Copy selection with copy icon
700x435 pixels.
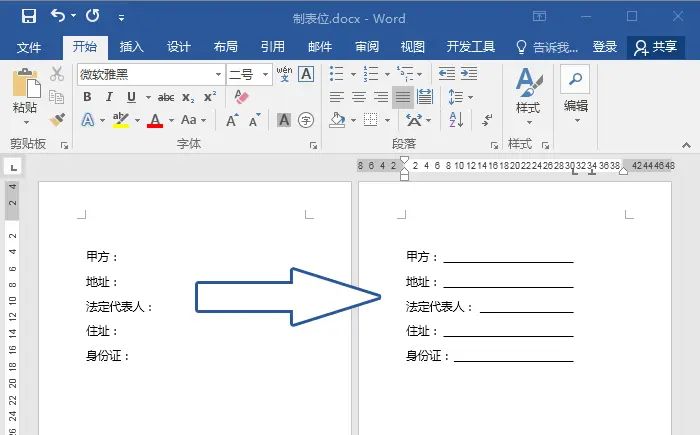(x=57, y=97)
